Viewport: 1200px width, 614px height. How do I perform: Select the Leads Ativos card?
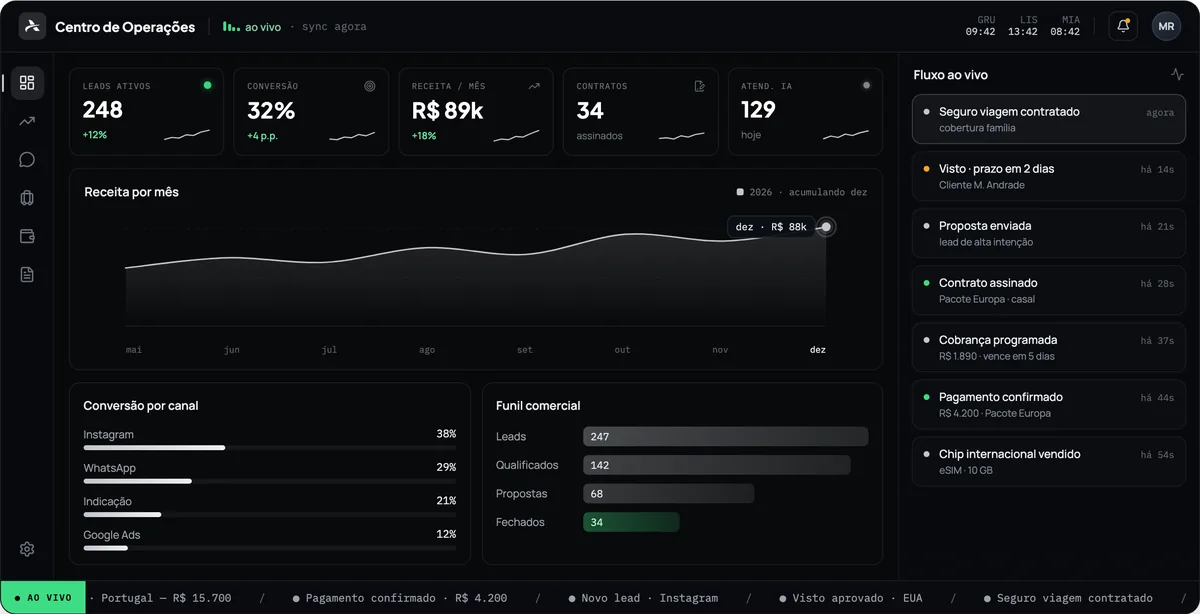pos(146,112)
